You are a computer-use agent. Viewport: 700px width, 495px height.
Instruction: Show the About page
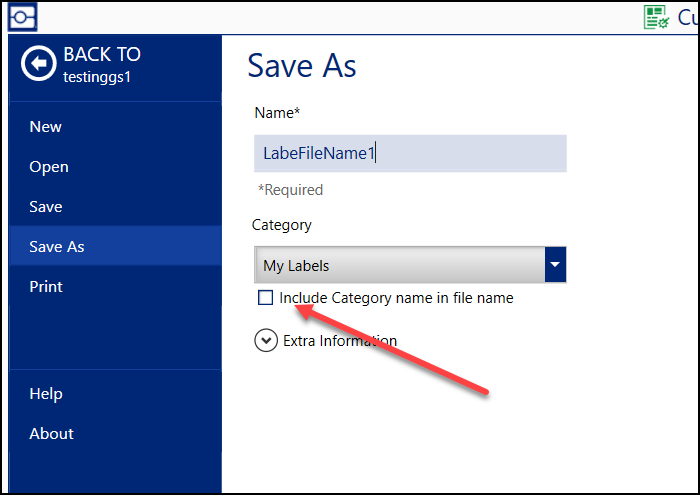[51, 434]
